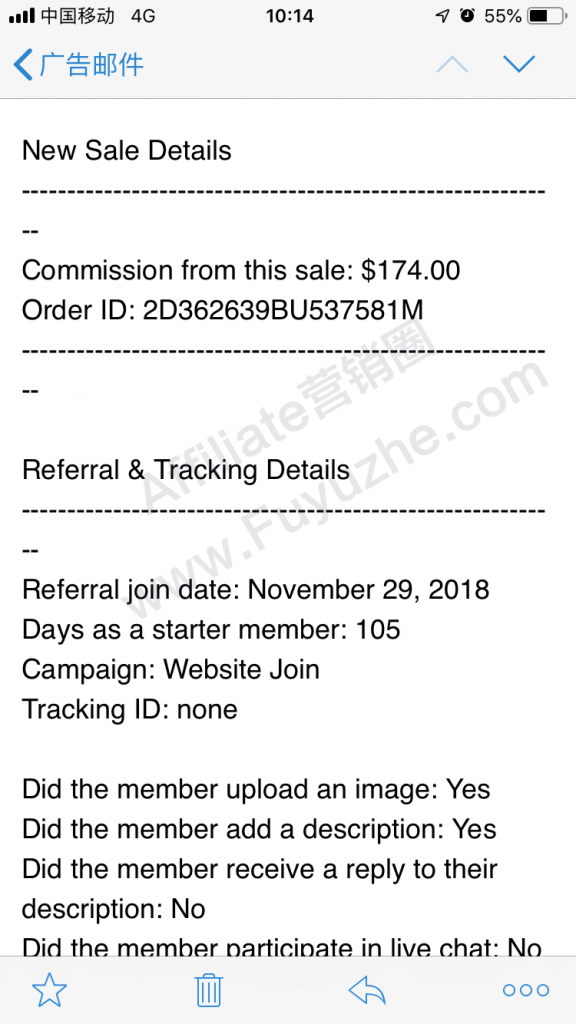This screenshot has height=1024, width=576.
Task: Tap the New Sale Details heading
Action: tap(127, 151)
